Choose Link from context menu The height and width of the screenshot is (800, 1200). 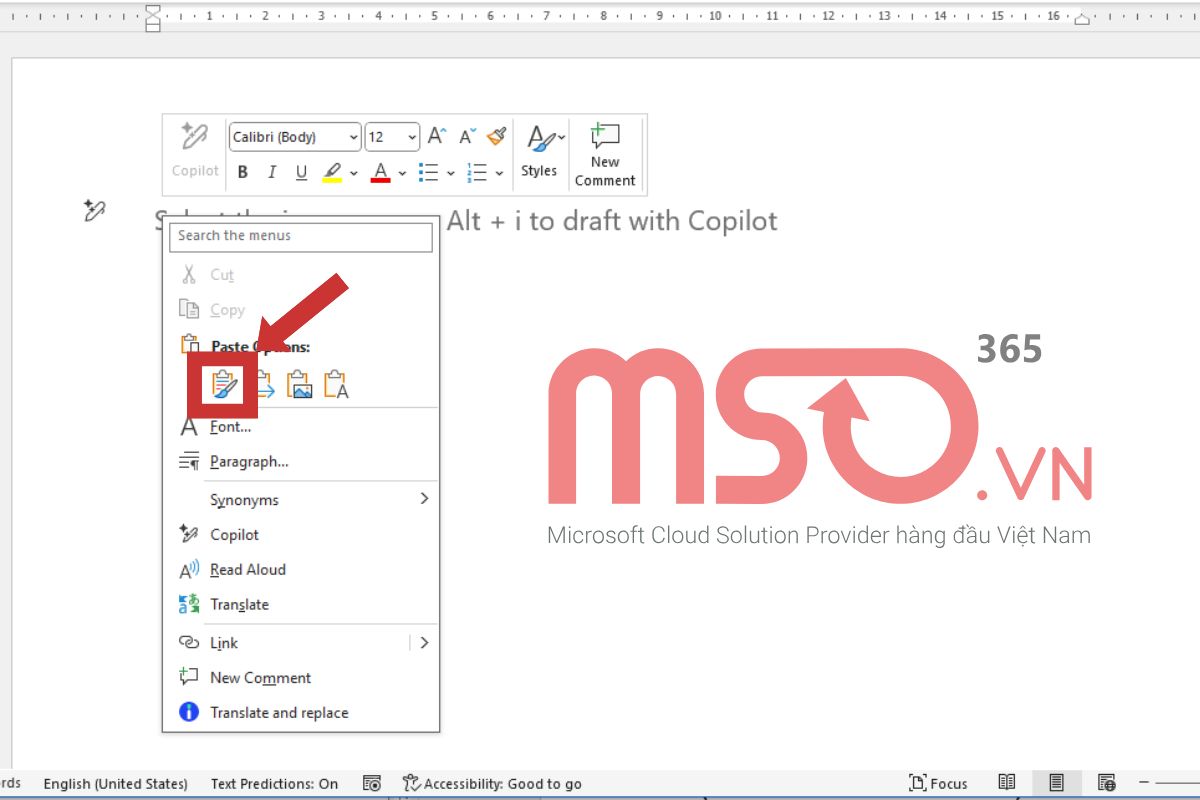point(301,643)
